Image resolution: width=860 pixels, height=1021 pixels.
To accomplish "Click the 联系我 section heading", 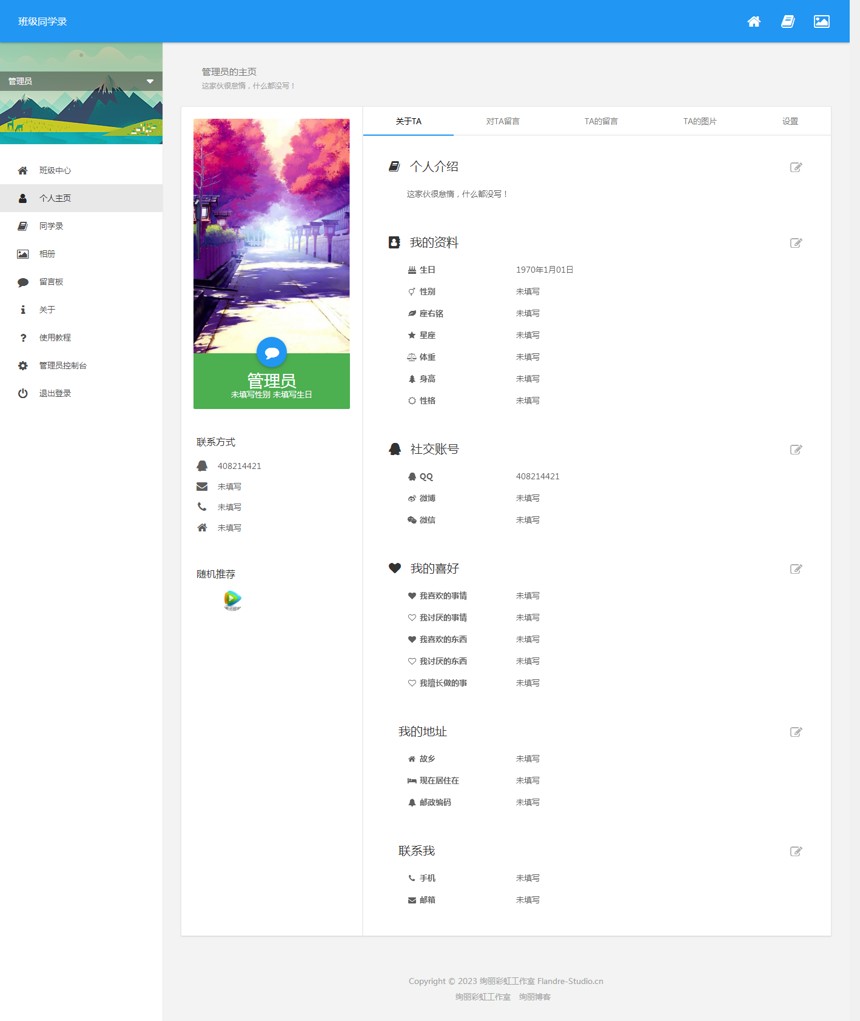I will (417, 851).
